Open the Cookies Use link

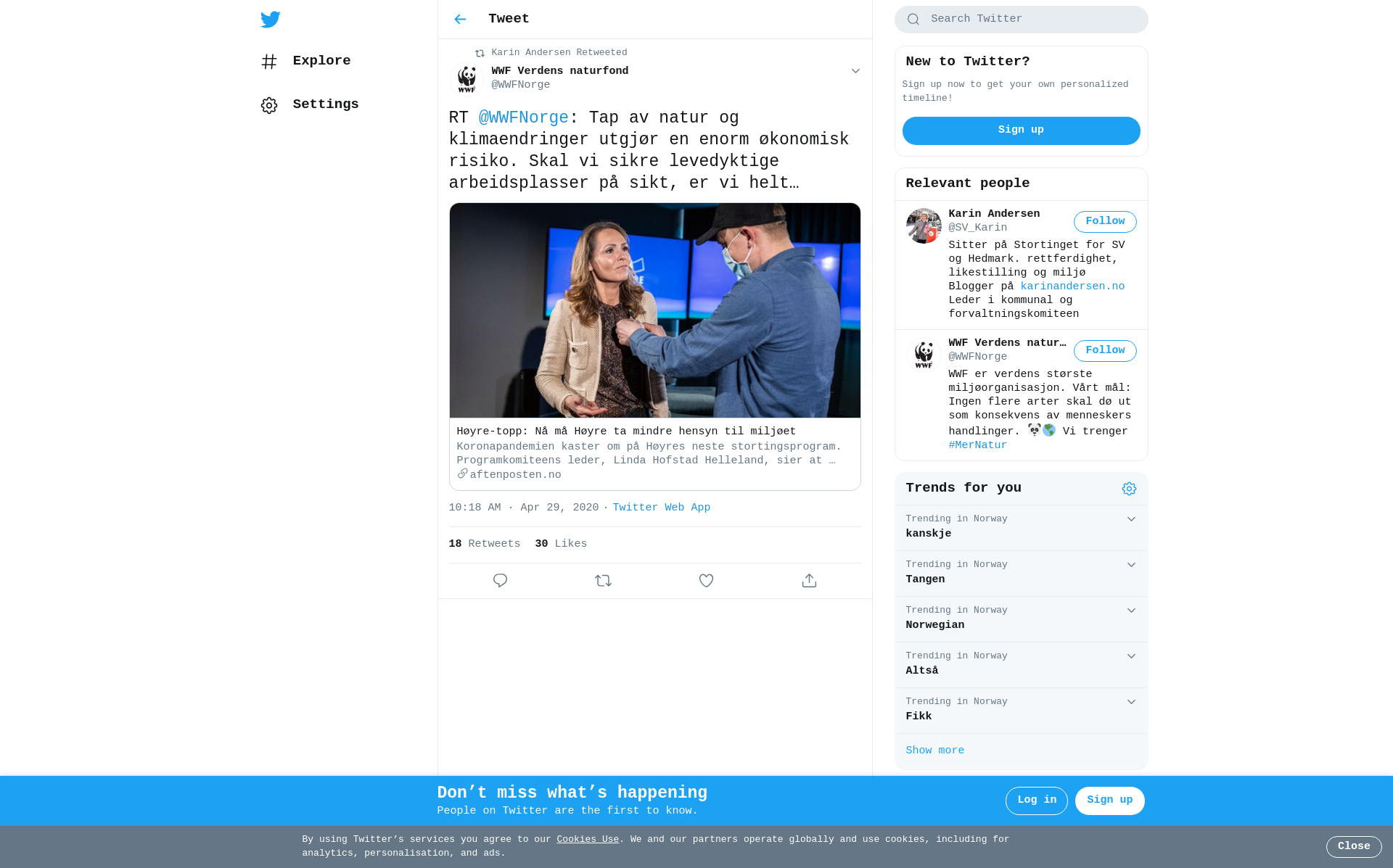[588, 840]
